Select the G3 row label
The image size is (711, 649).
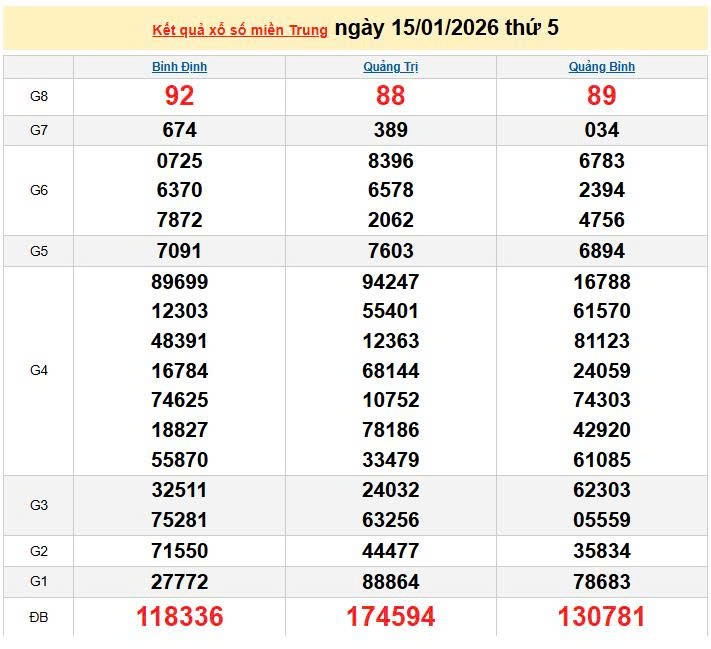click(x=39, y=505)
